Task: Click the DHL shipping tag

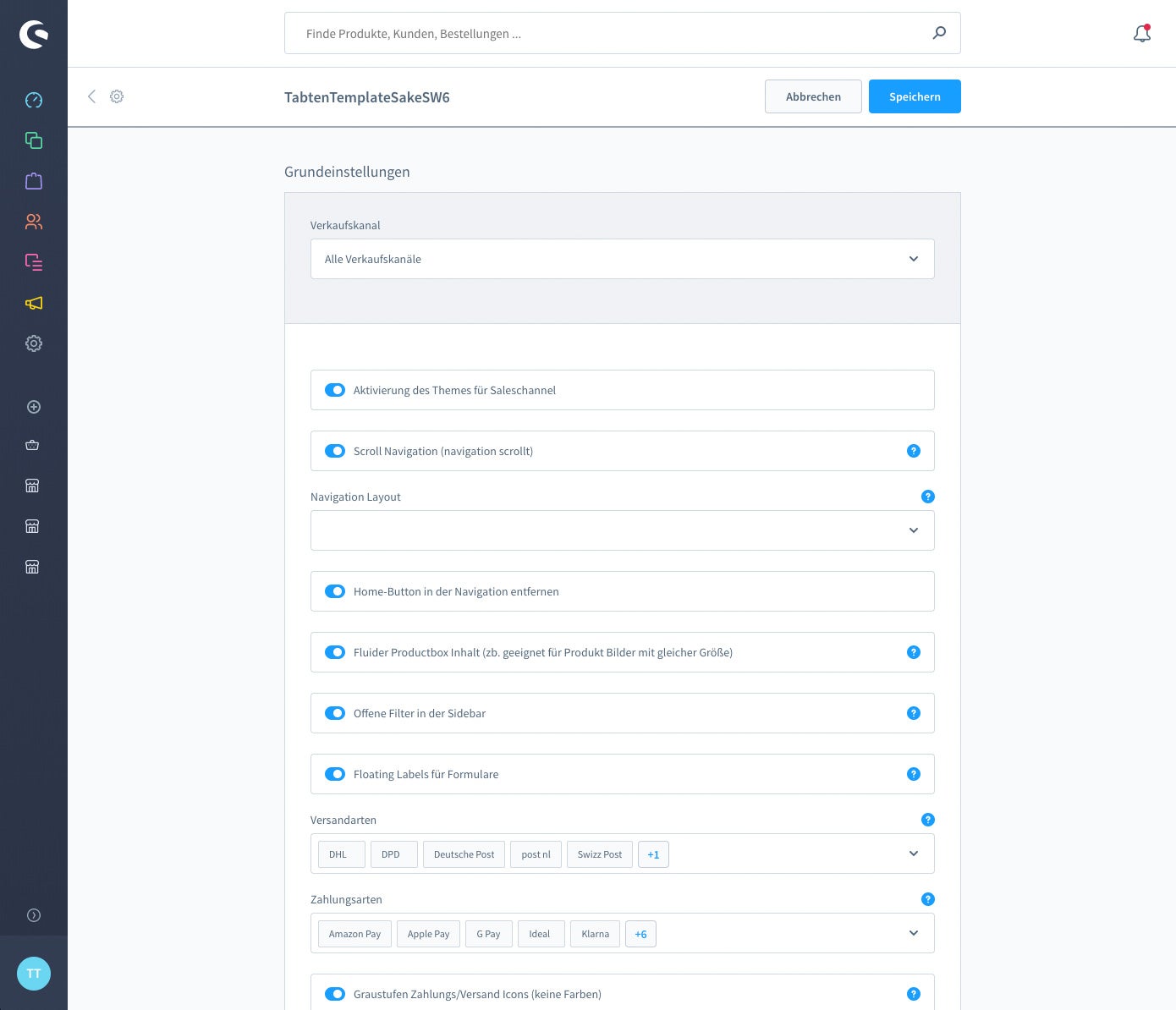Action: point(342,854)
